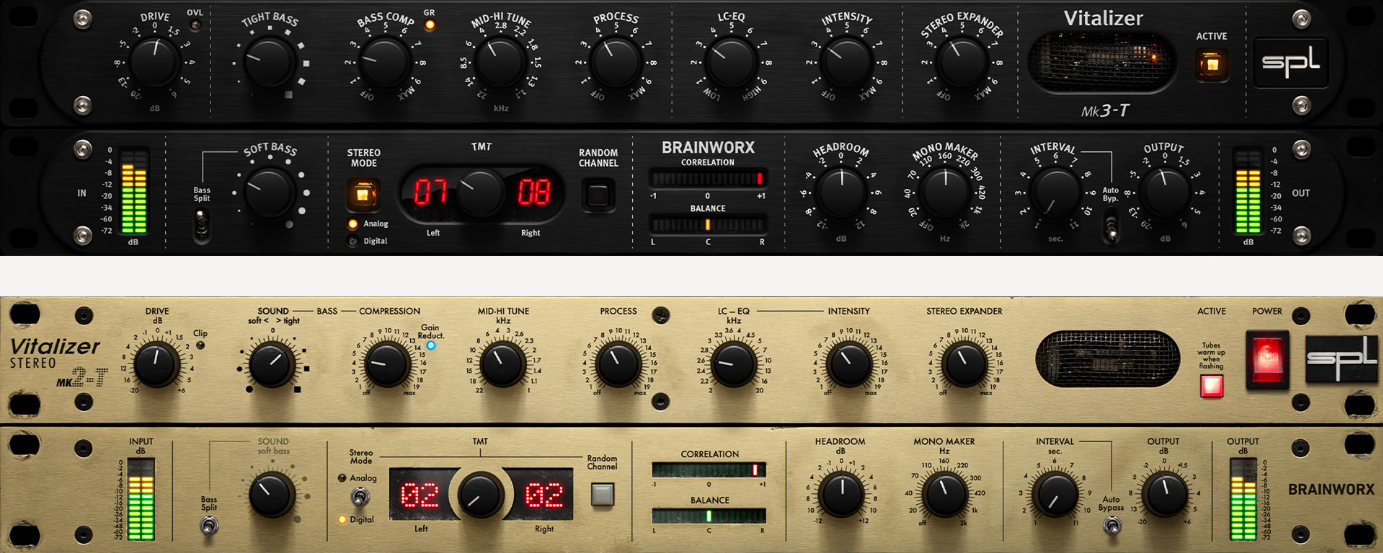Click the Intensity knob on gold MK2-T
This screenshot has height=553, width=1383.
click(x=849, y=365)
